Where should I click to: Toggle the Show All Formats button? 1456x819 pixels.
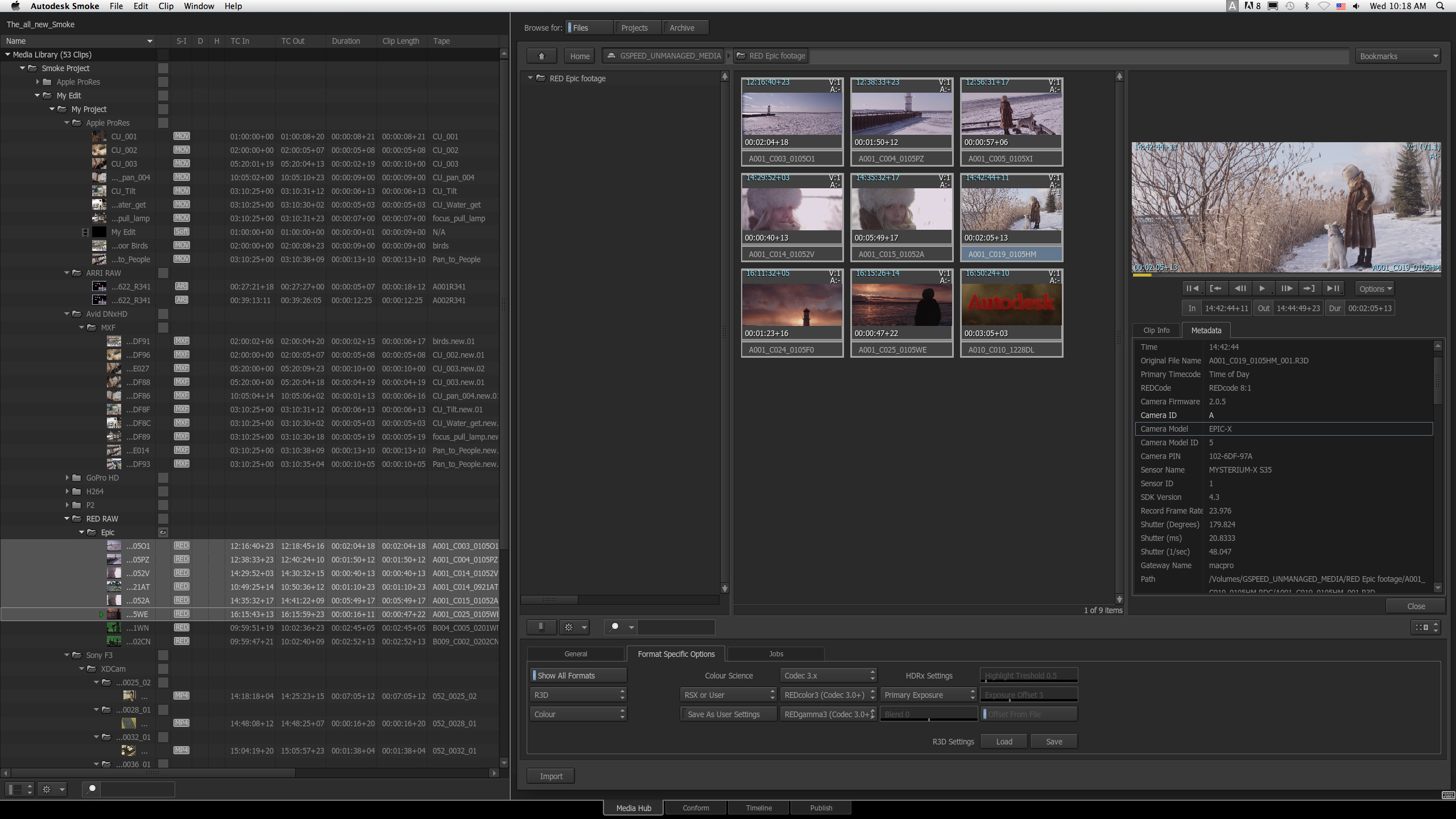[x=577, y=675]
